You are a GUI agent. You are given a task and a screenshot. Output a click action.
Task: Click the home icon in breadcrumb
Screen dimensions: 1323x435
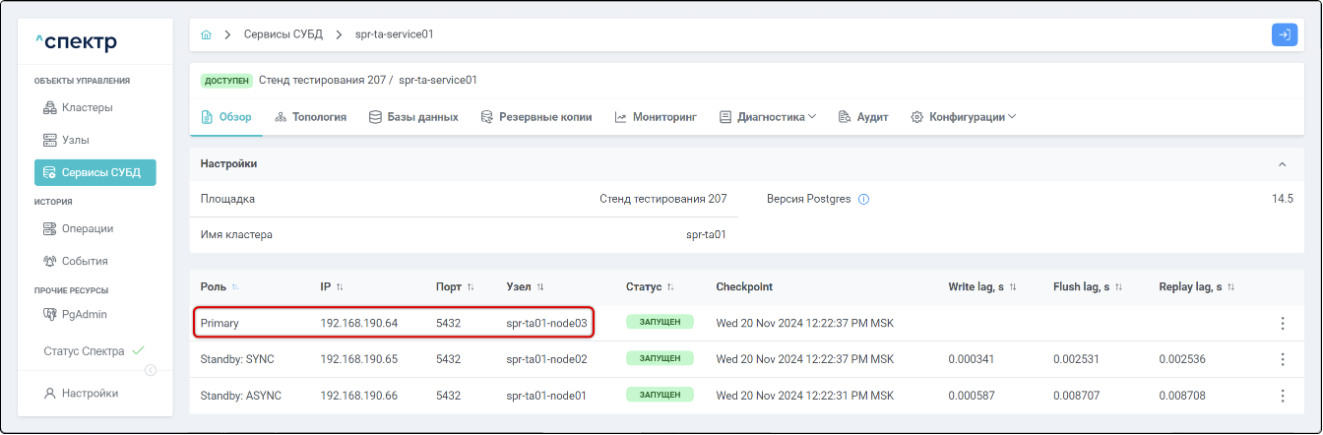pos(206,35)
